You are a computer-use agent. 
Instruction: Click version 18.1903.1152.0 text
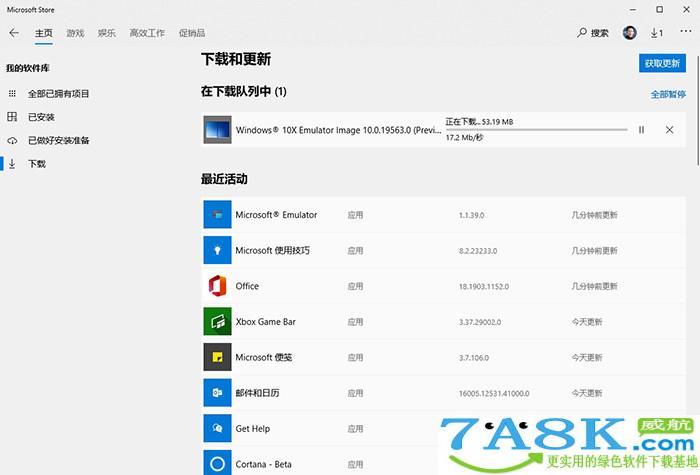coord(483,287)
